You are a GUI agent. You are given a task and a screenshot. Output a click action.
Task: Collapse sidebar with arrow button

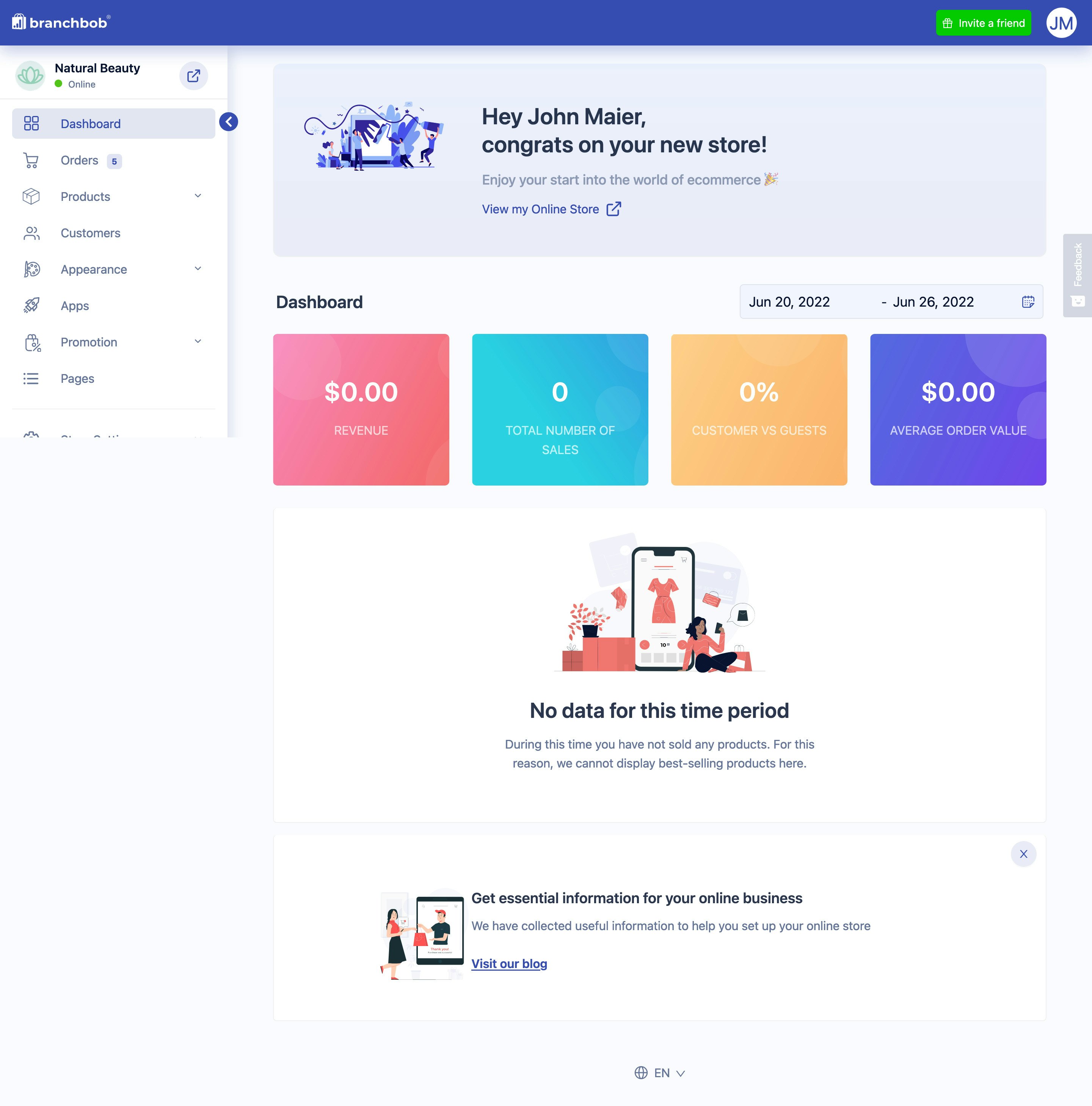229,121
